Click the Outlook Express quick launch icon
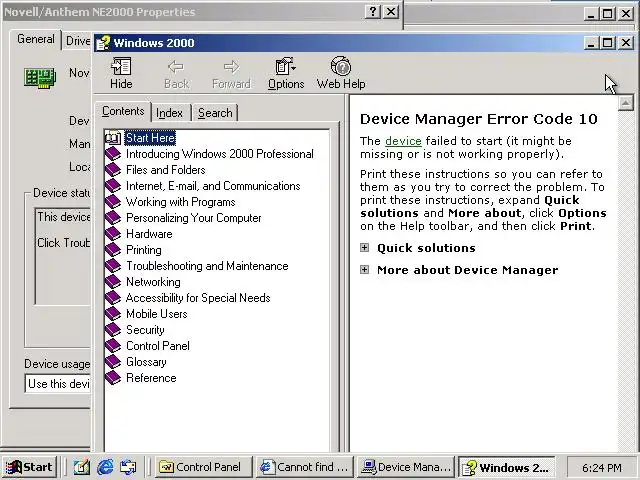The height and width of the screenshot is (480, 640). (128, 467)
